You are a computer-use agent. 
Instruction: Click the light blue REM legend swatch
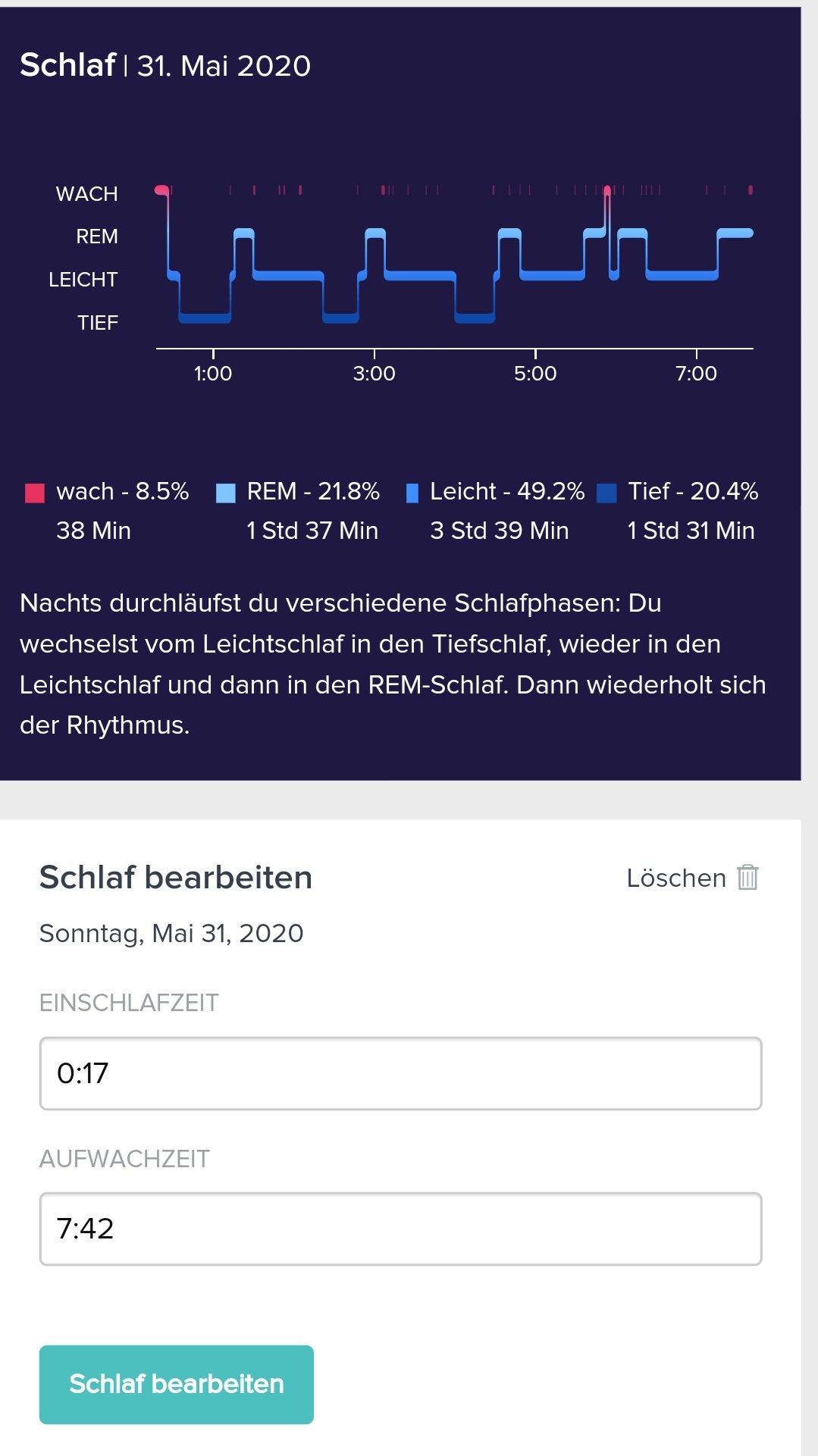coord(226,493)
